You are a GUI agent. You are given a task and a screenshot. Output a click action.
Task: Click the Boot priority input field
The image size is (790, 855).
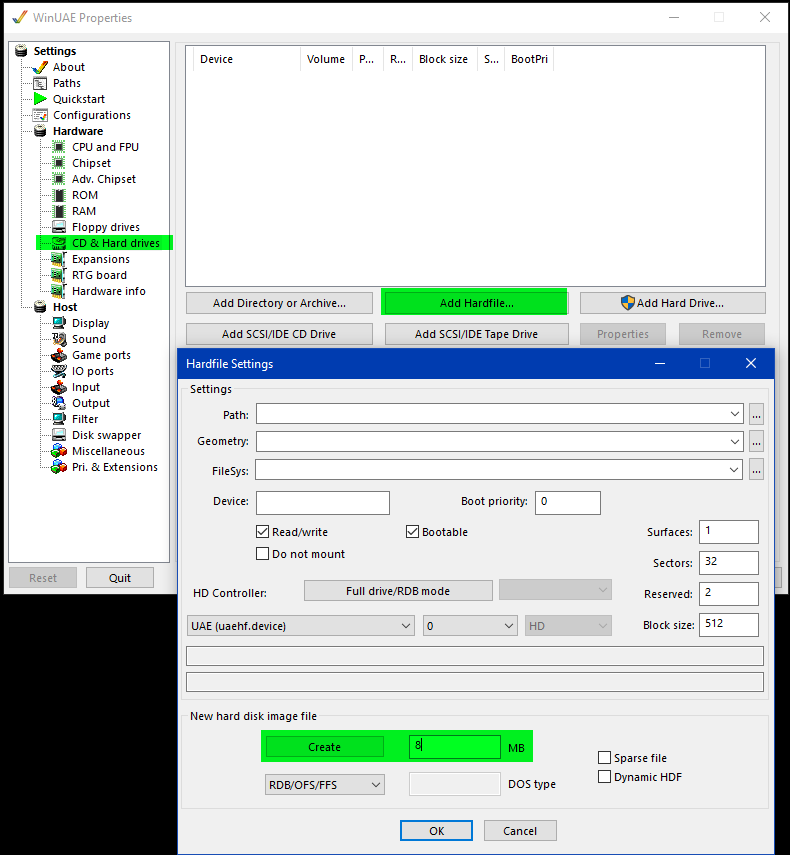click(x=568, y=503)
